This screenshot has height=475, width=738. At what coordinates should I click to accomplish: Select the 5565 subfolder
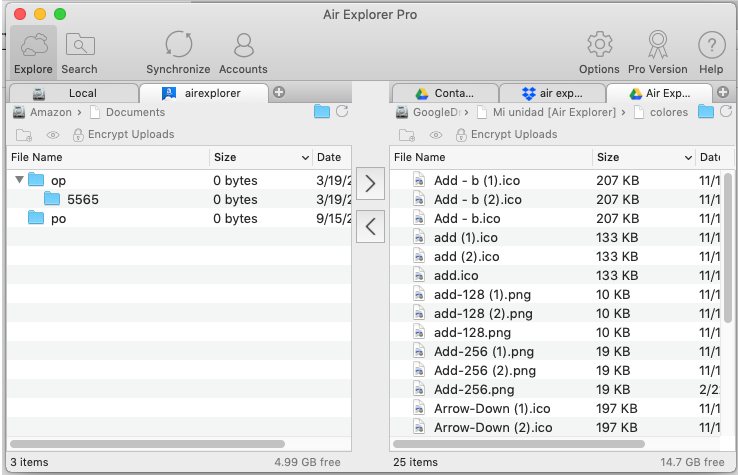tap(179, 200)
